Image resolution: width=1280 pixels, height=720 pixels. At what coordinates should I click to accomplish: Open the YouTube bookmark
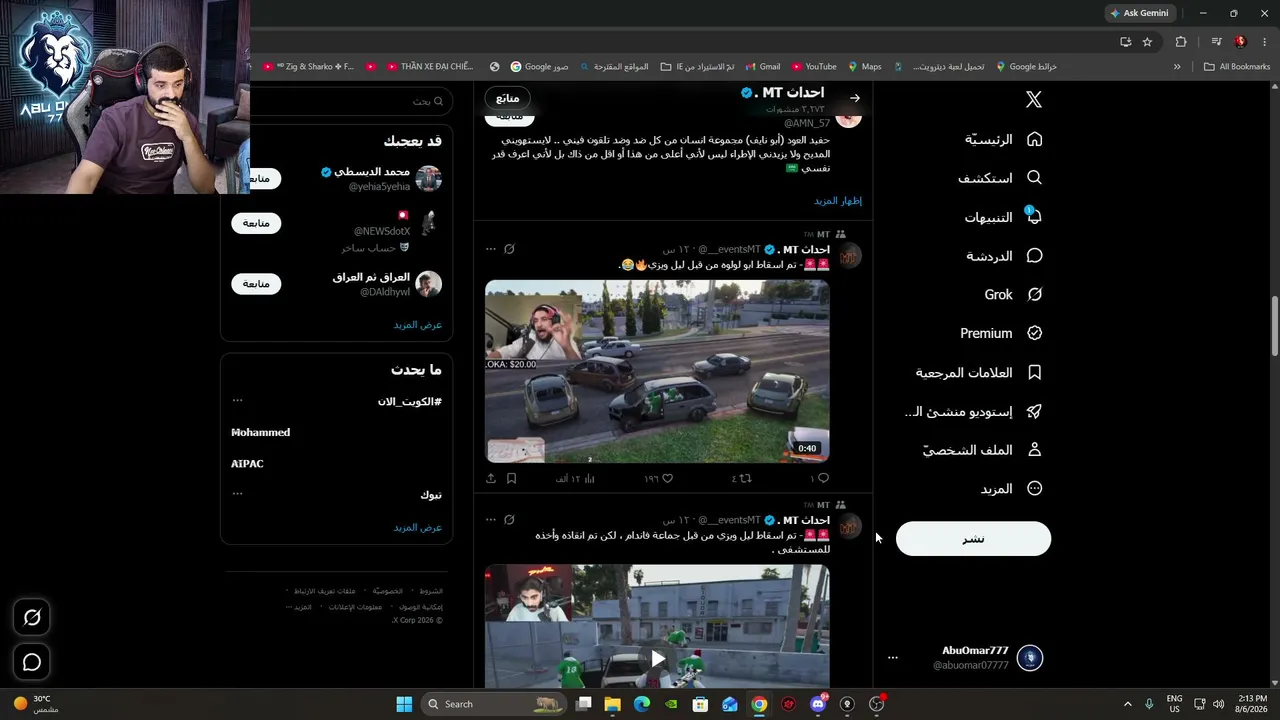(x=814, y=67)
